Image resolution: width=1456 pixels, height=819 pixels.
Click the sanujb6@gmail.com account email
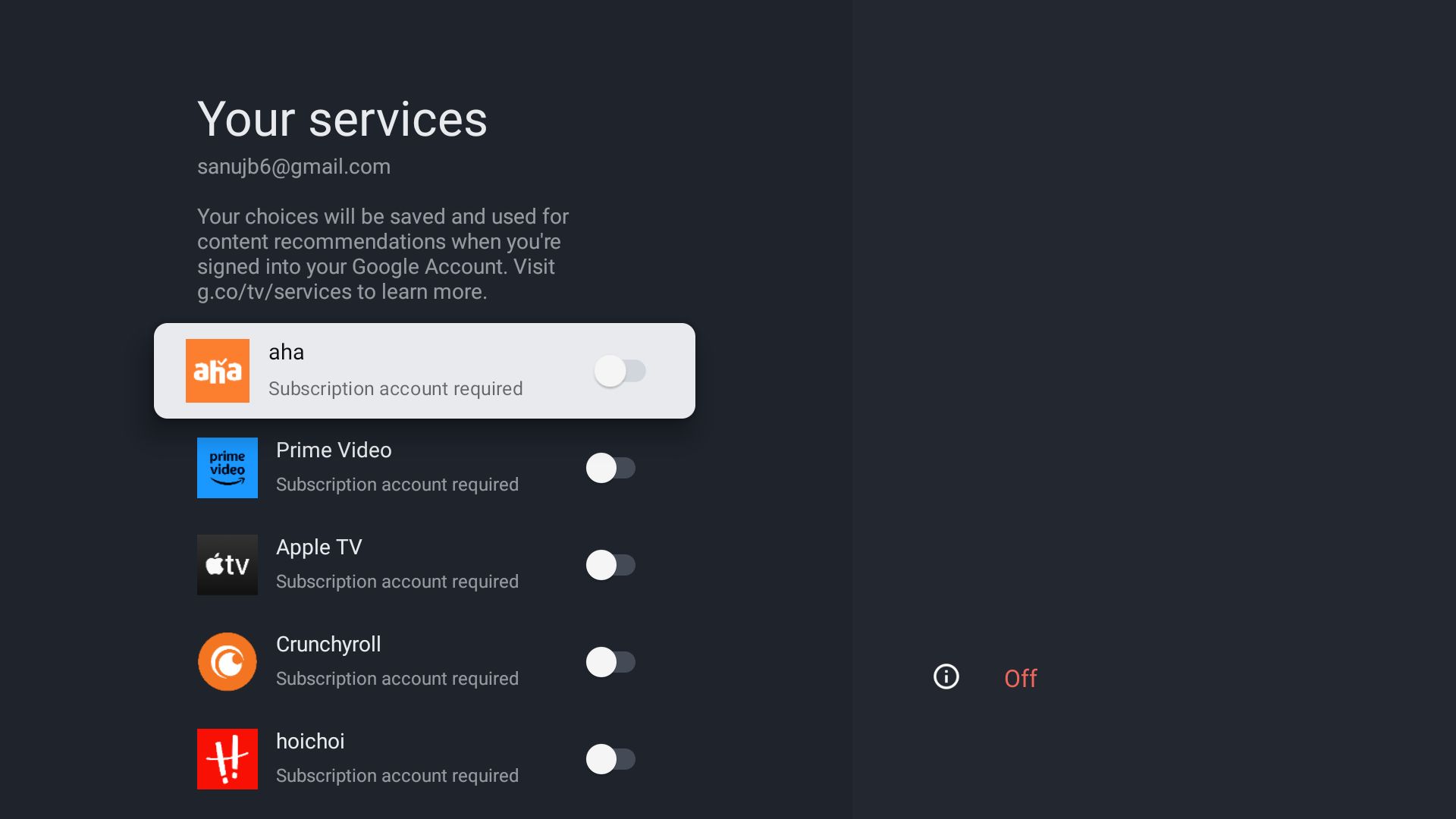click(x=293, y=167)
